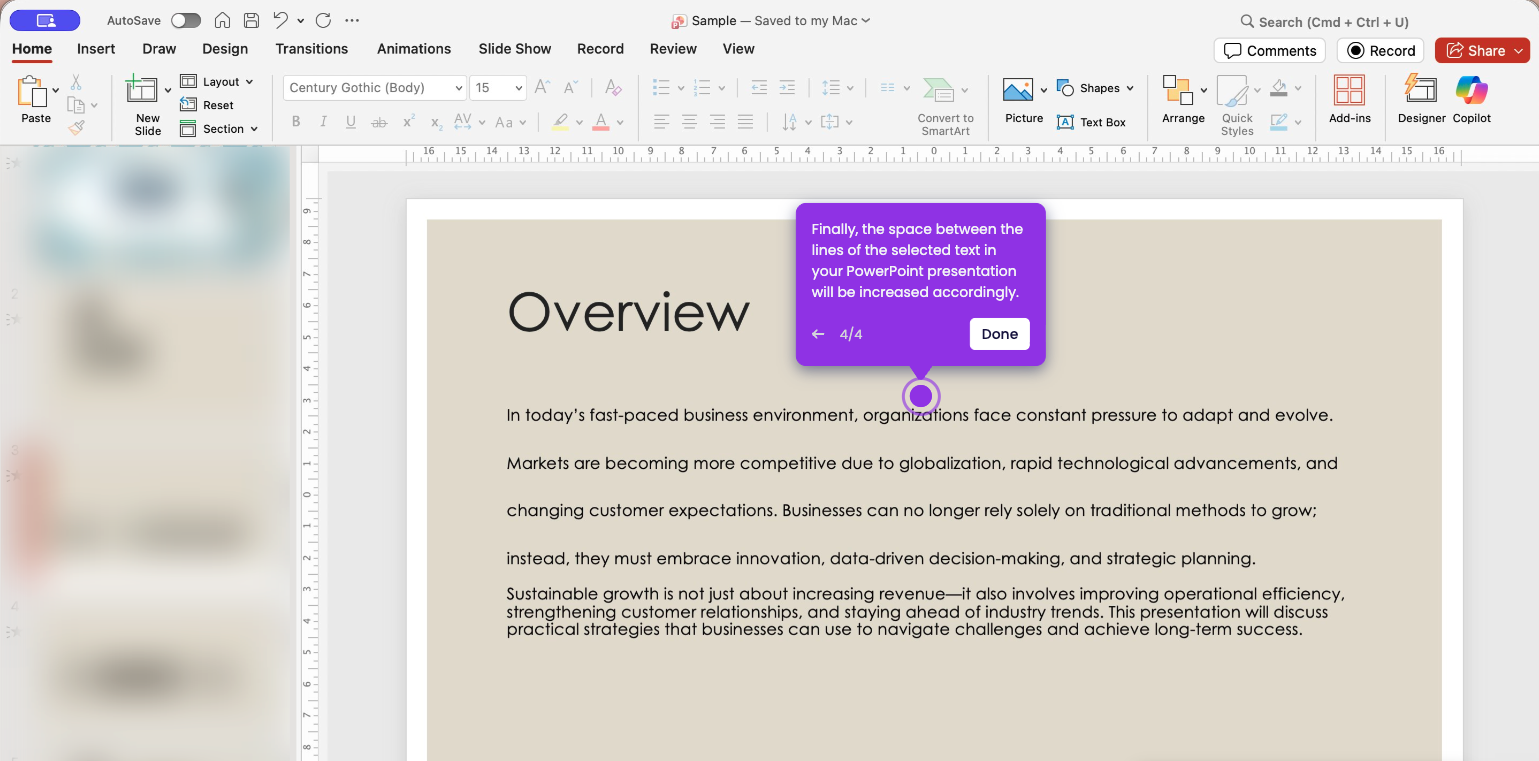Click Increase Font Size icon
Viewport: 1539px width, 761px height.
coord(542,87)
